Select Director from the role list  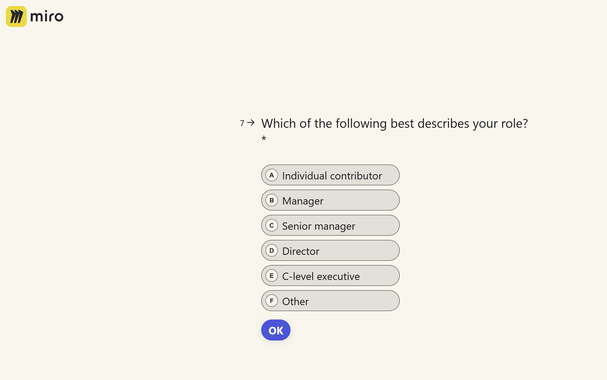pyautogui.click(x=330, y=251)
